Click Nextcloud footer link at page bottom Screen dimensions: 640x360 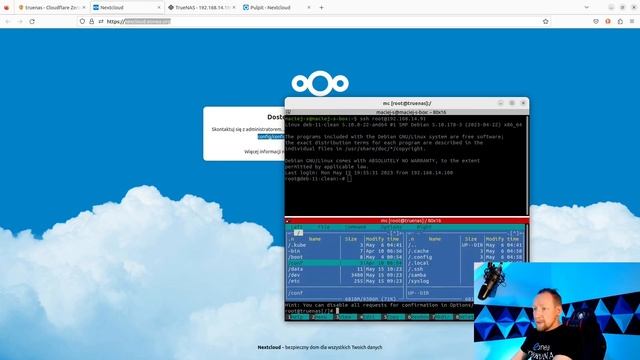269,347
